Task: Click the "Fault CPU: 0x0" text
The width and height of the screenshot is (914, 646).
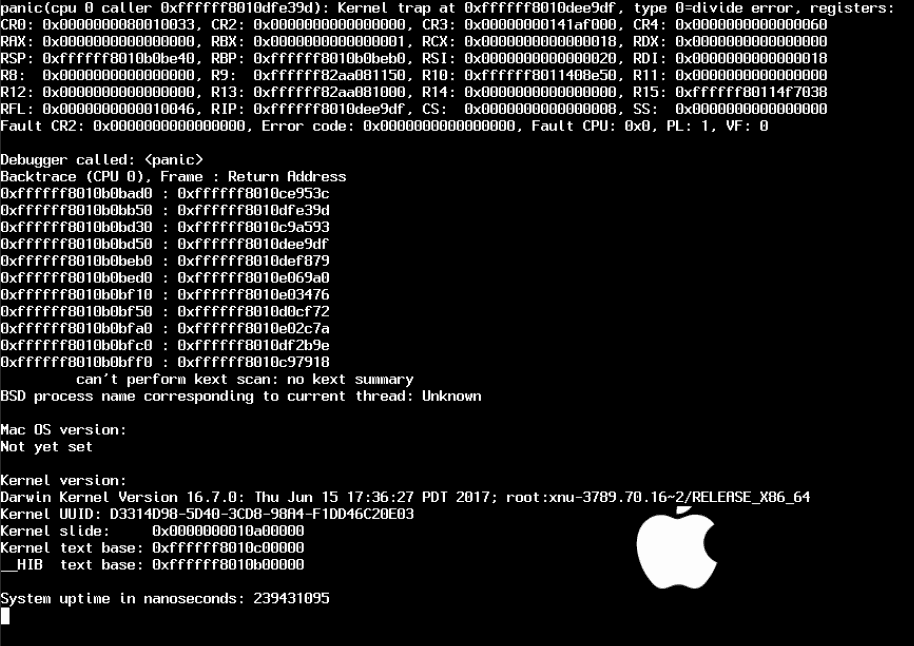Action: click(x=591, y=127)
